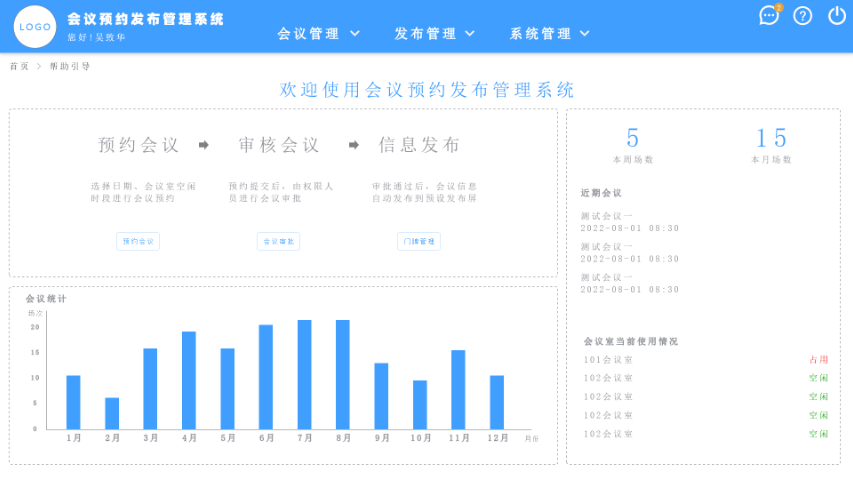The image size is (853, 480).
Task: Click the 2月 bar in the chart
Action: tap(112, 413)
